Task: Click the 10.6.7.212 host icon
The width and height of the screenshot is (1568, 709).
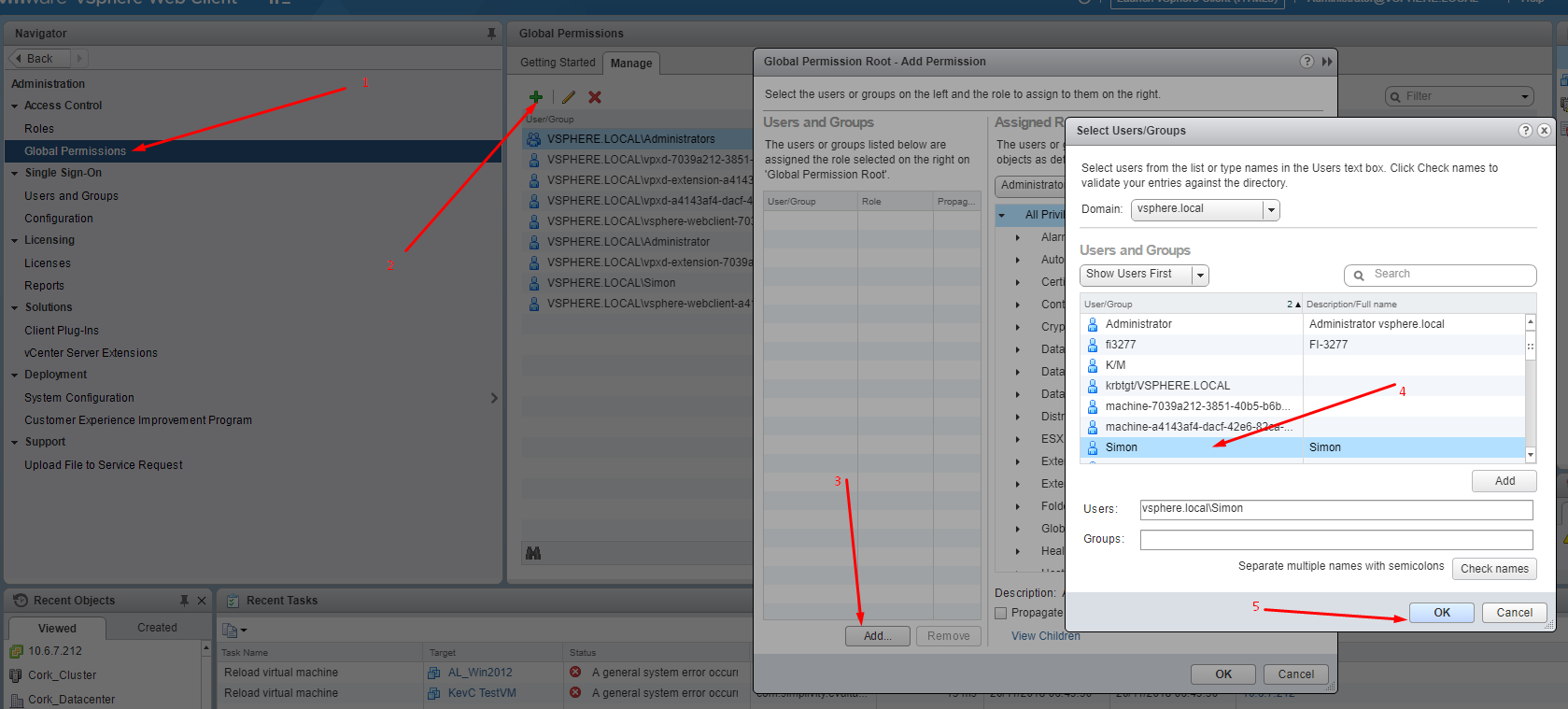Action: 16,651
